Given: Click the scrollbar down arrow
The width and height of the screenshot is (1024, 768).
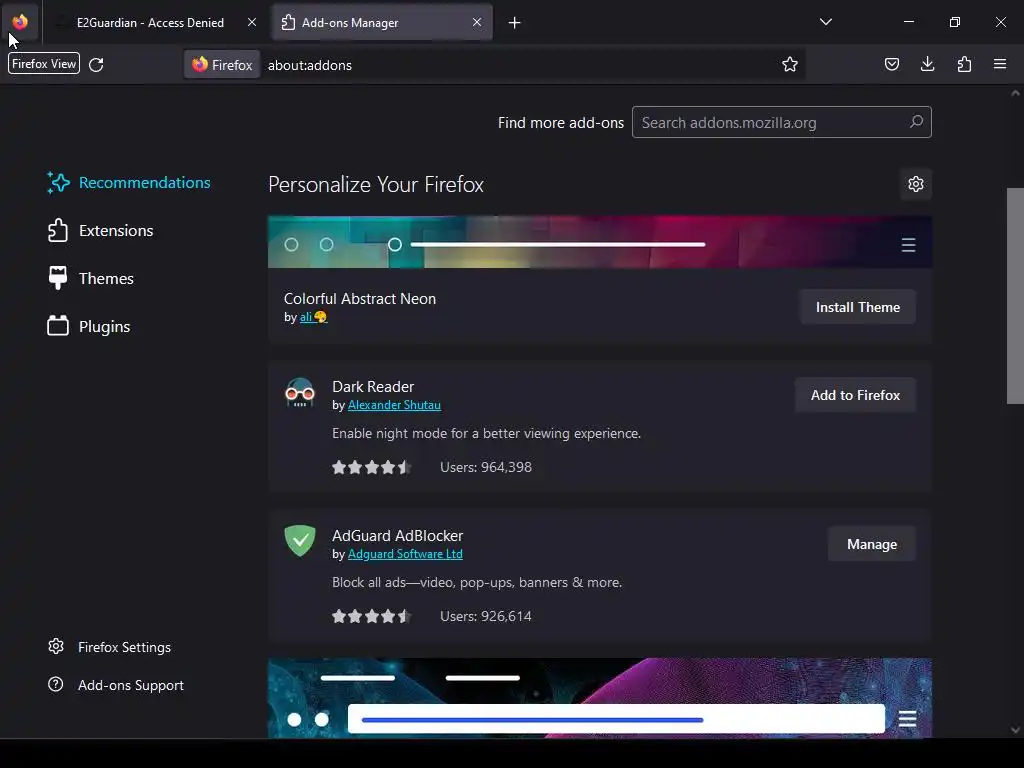Looking at the screenshot, I should pos(1015,730).
